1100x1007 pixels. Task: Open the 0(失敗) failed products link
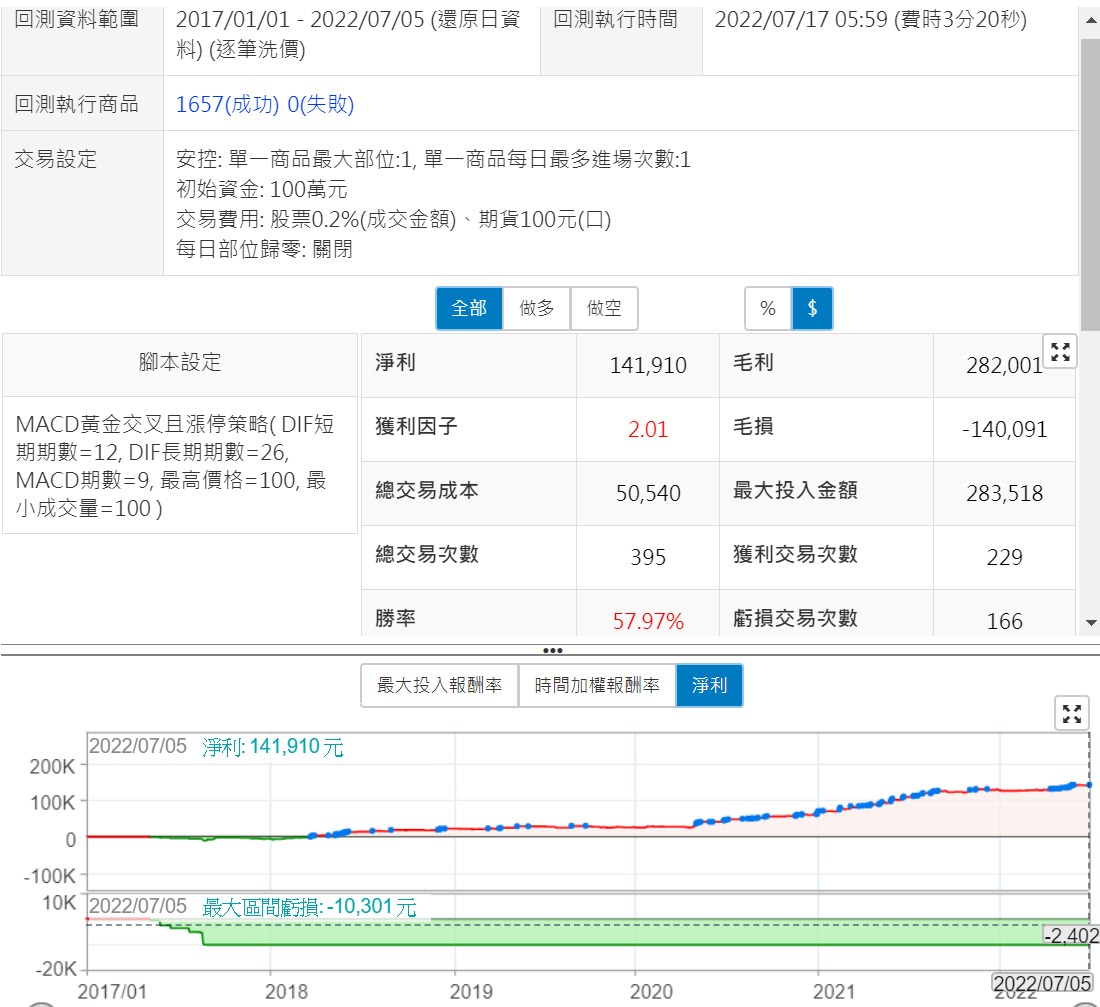pos(321,105)
